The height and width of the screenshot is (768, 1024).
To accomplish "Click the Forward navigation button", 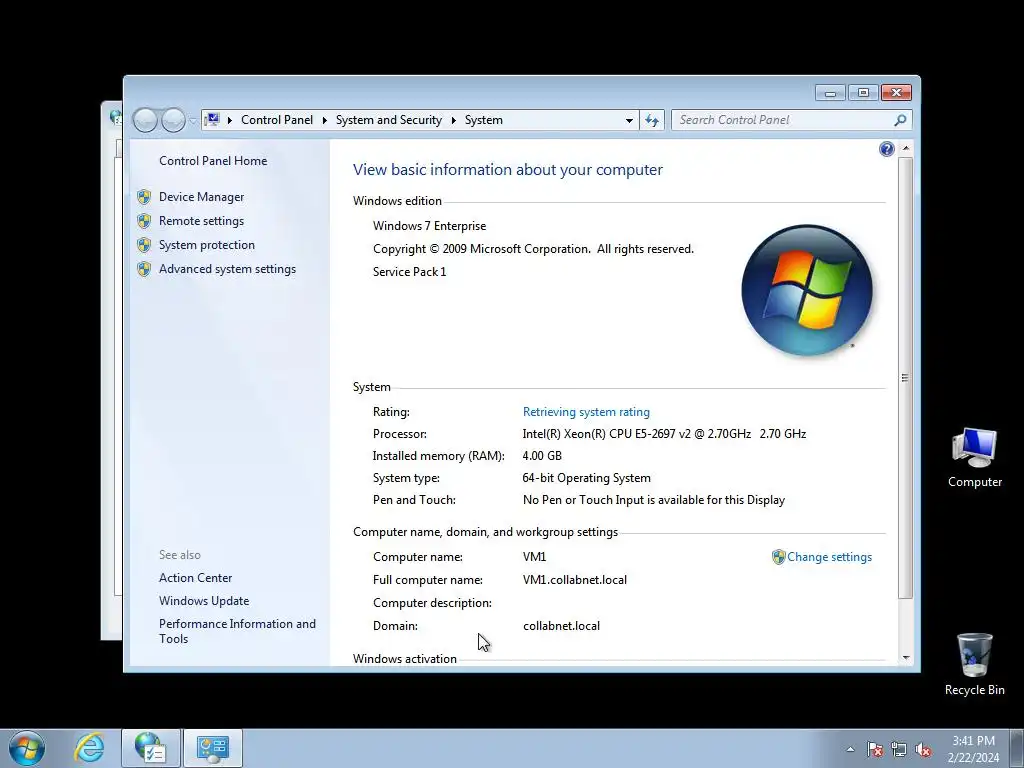I will point(173,120).
